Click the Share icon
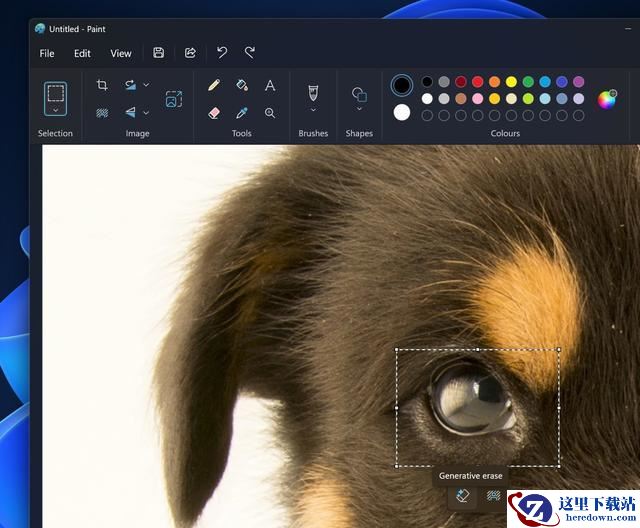This screenshot has width=640, height=528. pyautogui.click(x=190, y=53)
